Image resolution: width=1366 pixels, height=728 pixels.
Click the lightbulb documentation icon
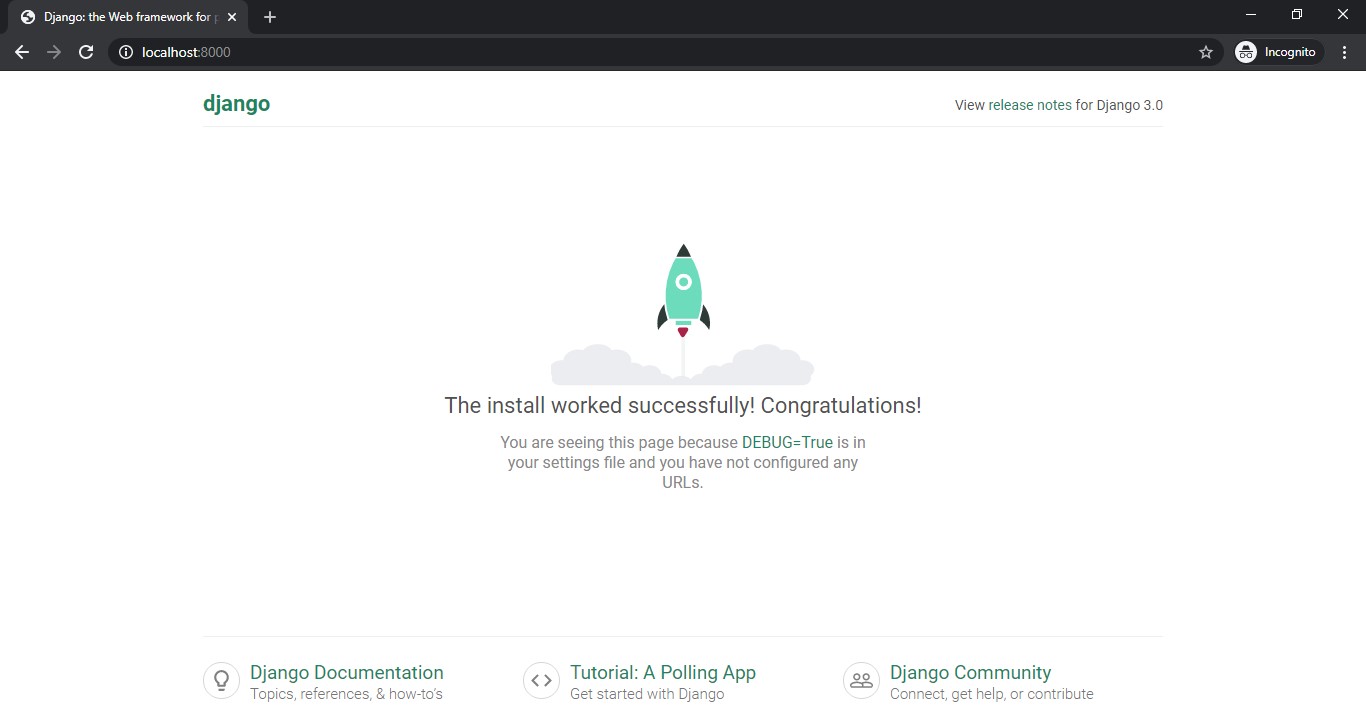click(x=222, y=681)
